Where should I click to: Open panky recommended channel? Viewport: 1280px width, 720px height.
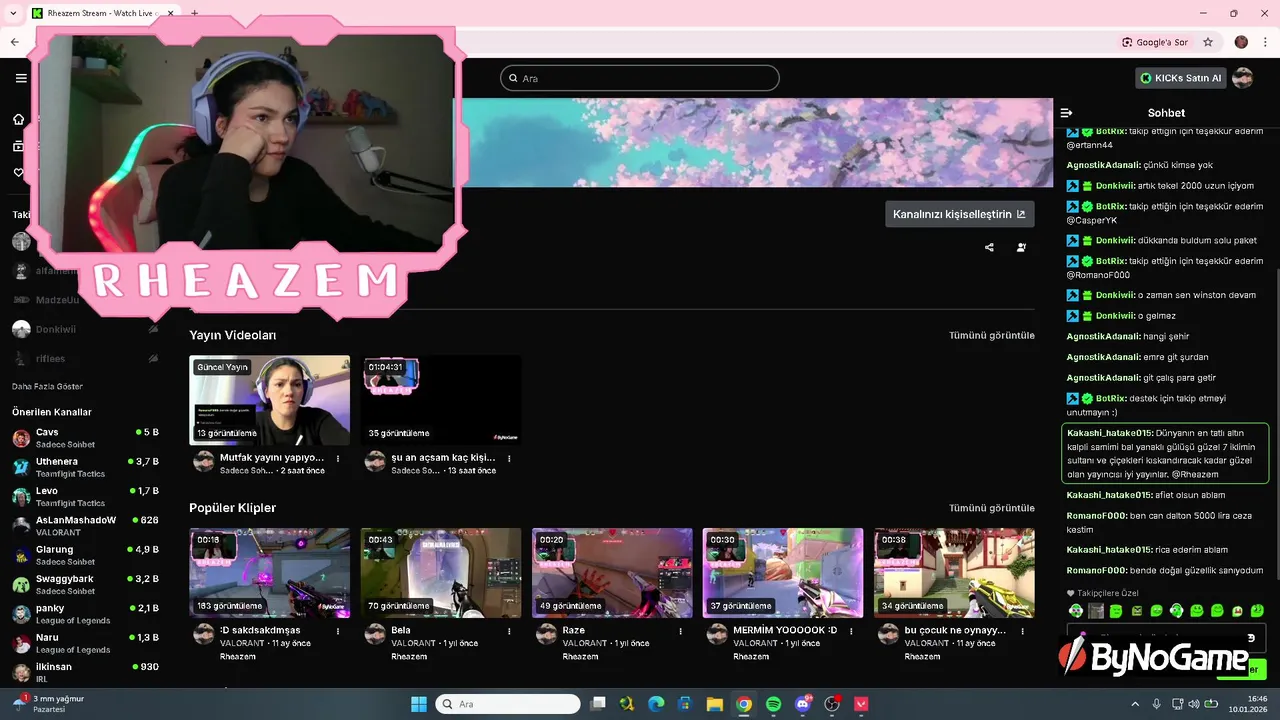(85, 614)
